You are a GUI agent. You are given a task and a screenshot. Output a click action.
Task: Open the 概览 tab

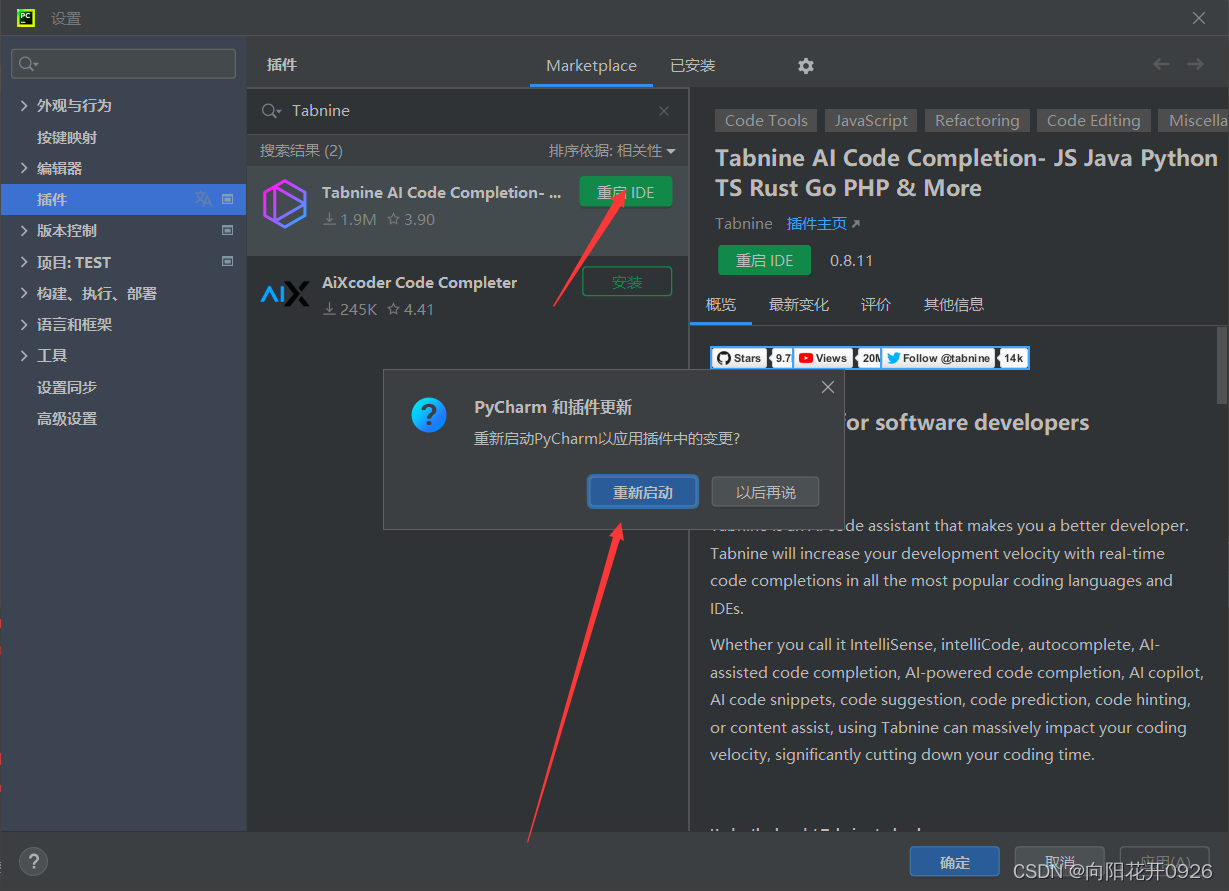(721, 305)
